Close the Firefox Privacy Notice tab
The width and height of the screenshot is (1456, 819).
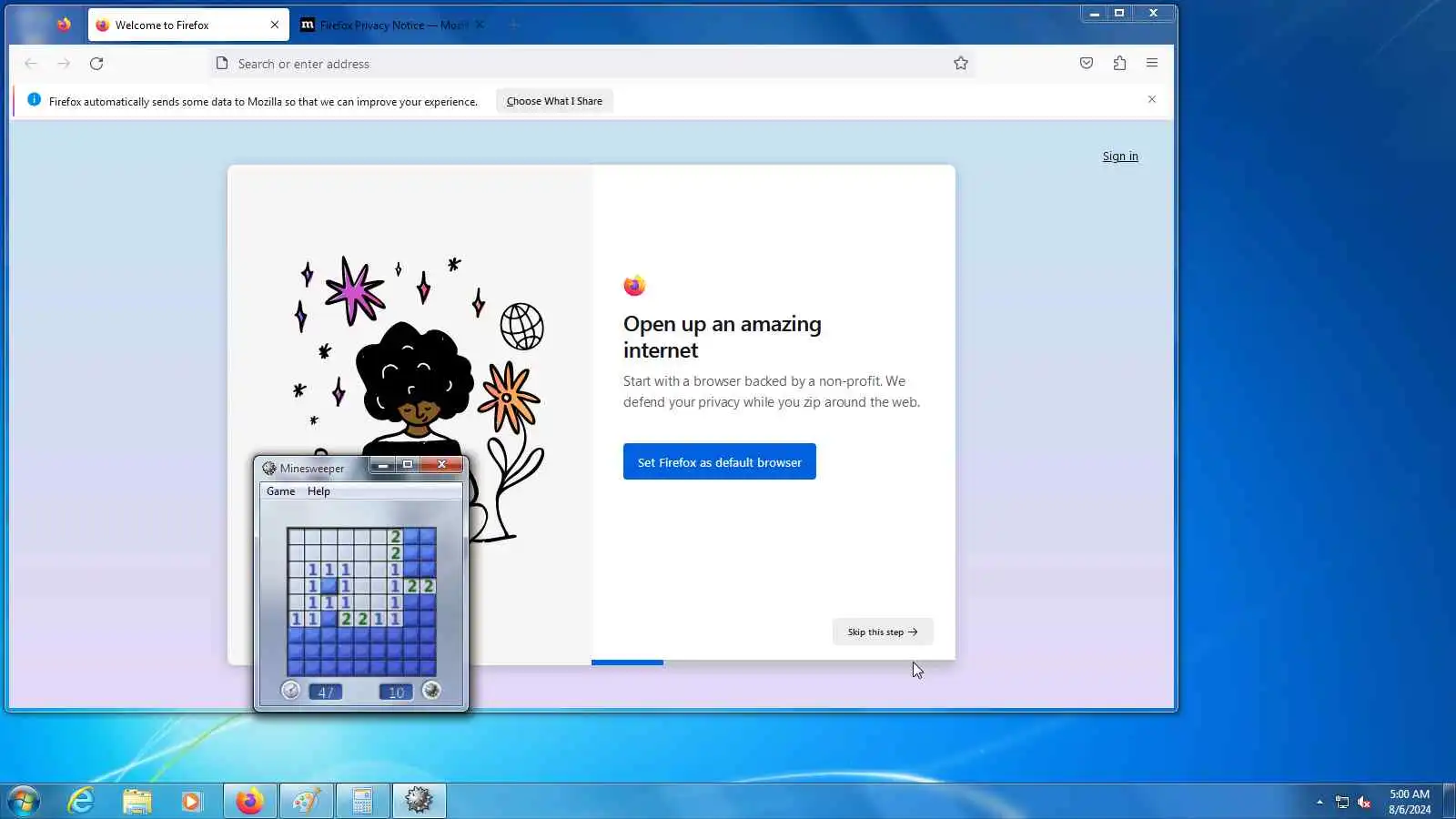480,25
